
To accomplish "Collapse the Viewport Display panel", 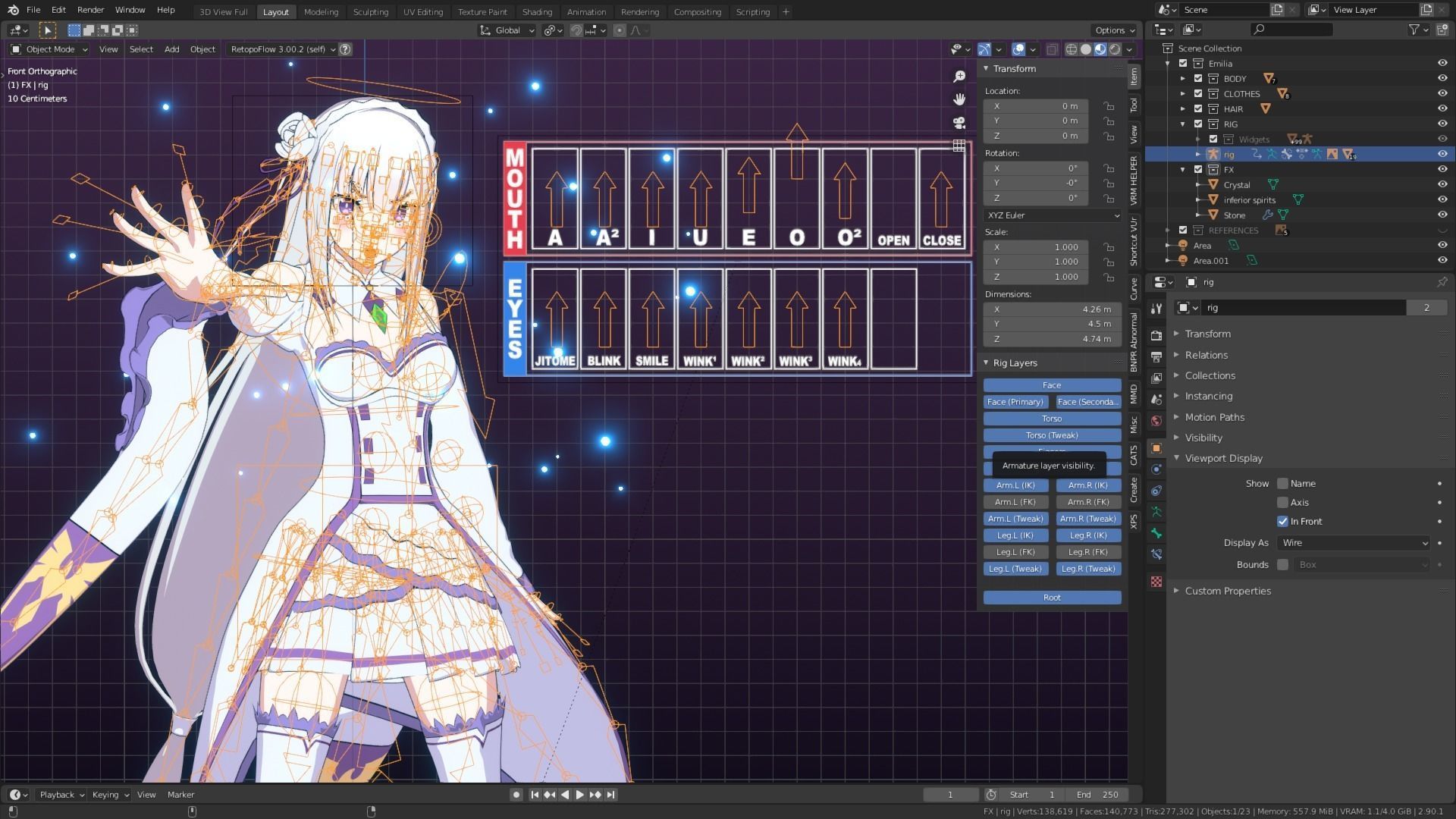I will click(x=1223, y=458).
